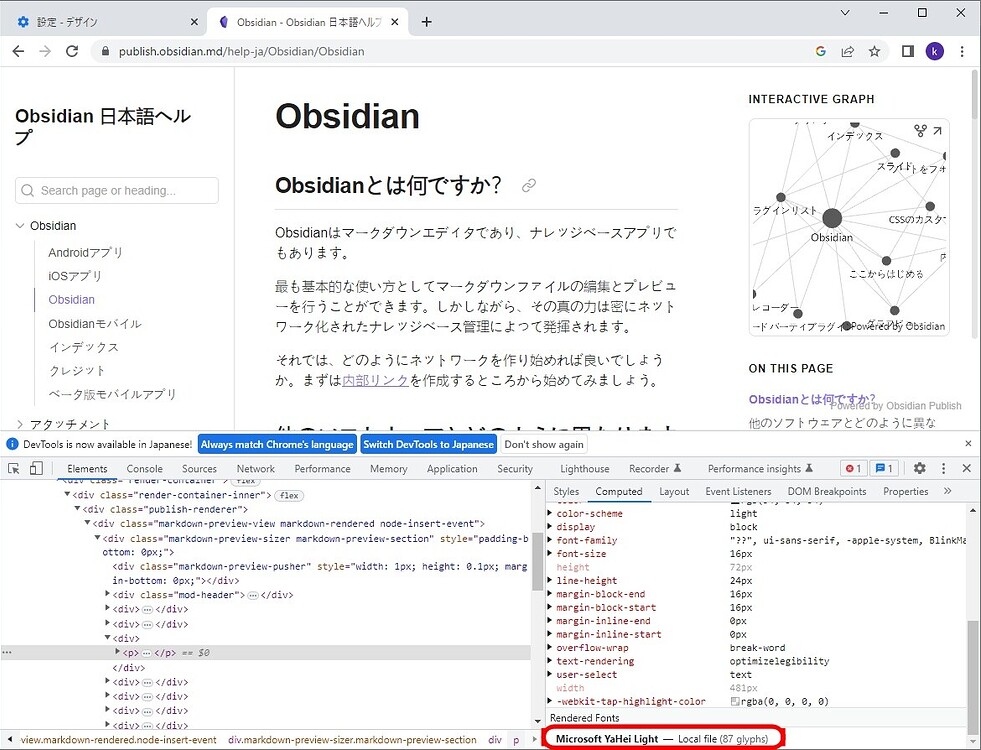
Task: Bookmark the page with the star icon
Action: click(x=874, y=51)
